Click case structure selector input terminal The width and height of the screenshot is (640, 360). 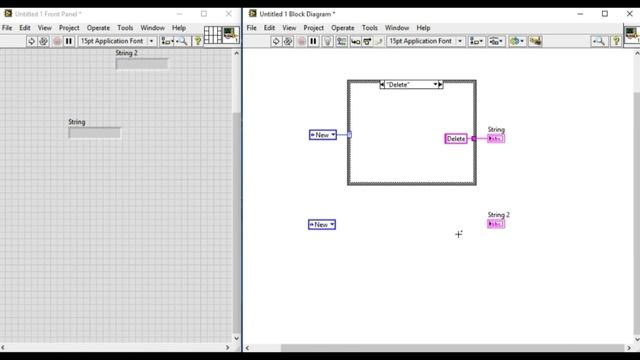[x=349, y=135]
